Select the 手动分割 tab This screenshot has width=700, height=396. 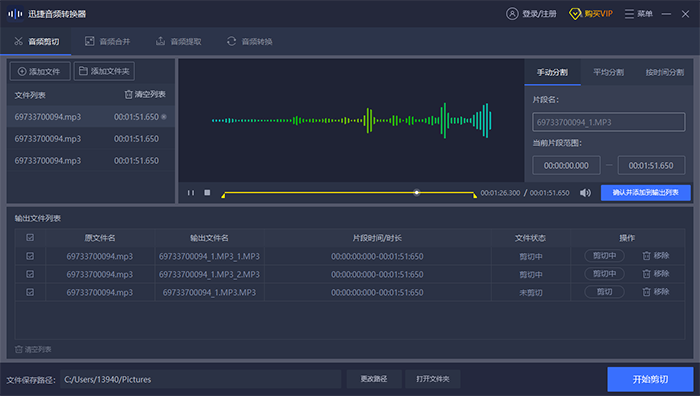coord(552,72)
